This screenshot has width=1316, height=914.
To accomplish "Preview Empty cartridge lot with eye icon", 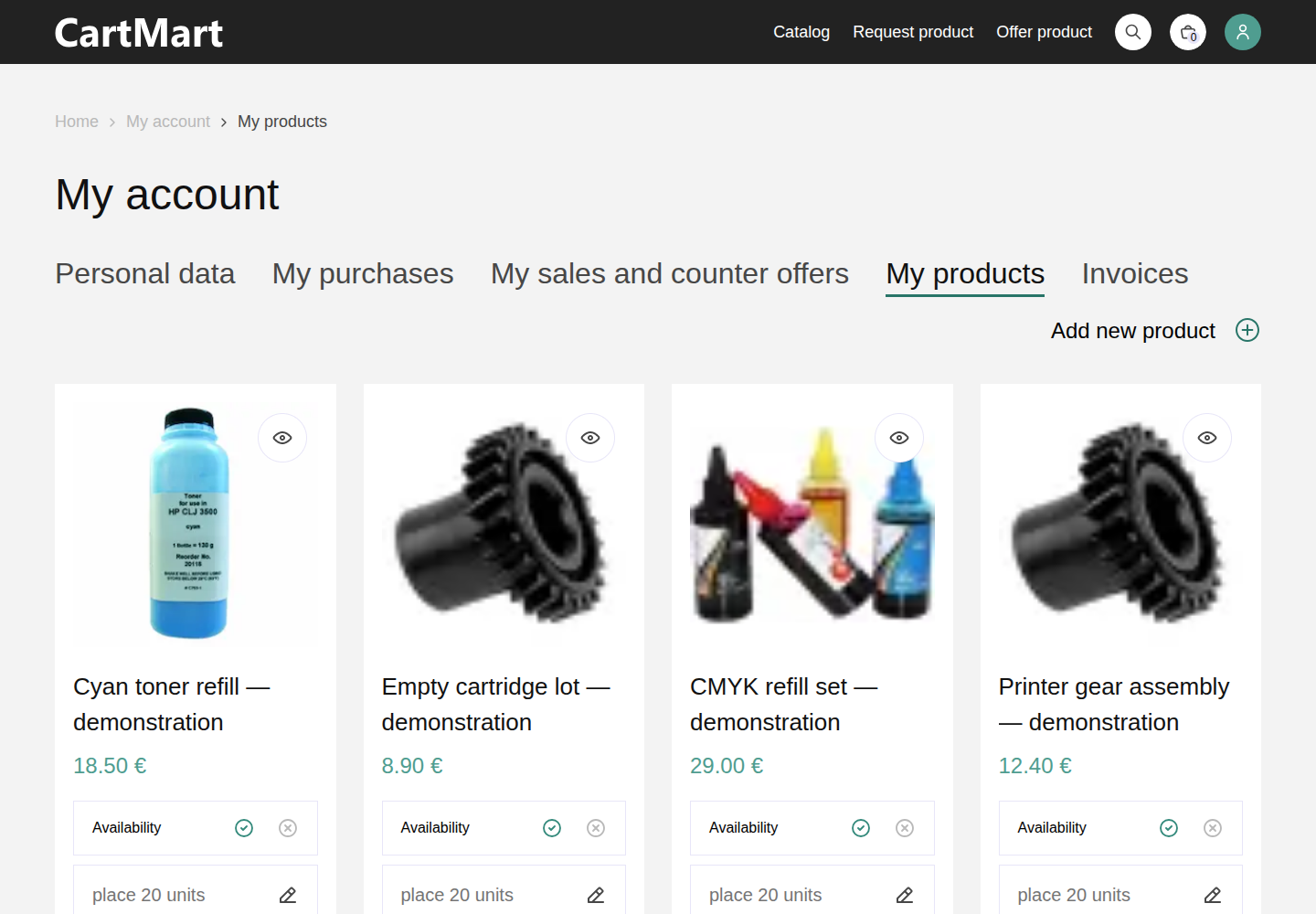I will 590,438.
